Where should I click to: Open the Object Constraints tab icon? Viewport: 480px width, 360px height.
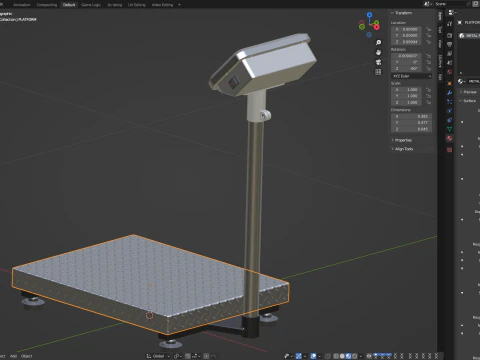[449, 120]
